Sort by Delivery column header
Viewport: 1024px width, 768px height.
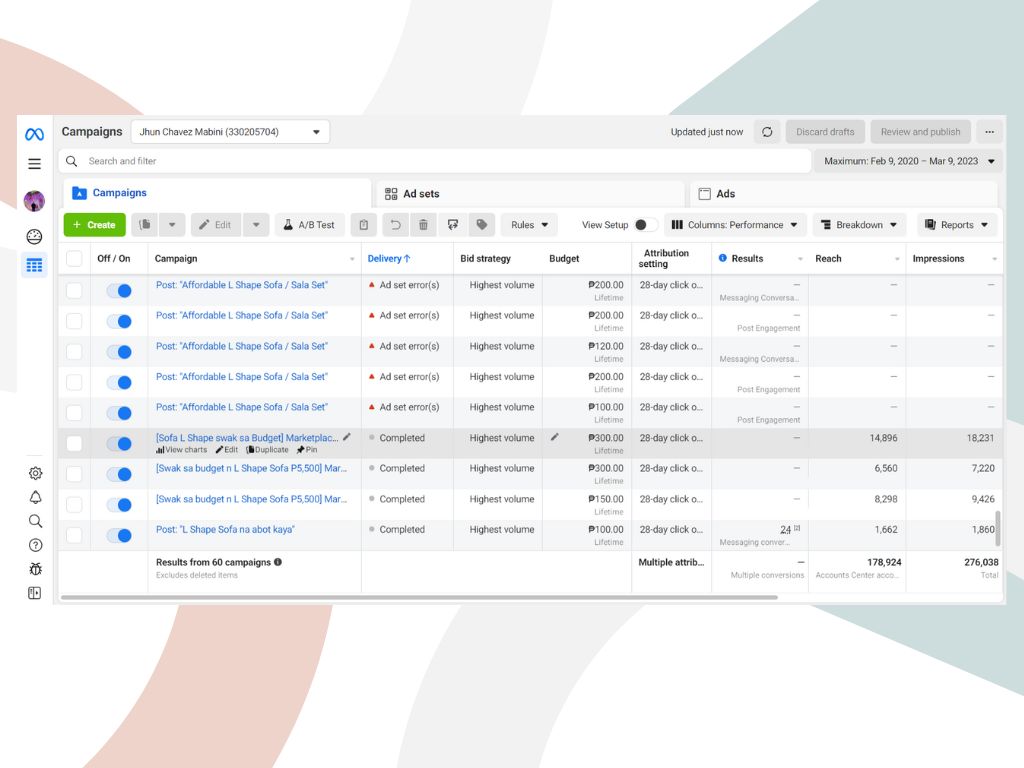coord(389,259)
